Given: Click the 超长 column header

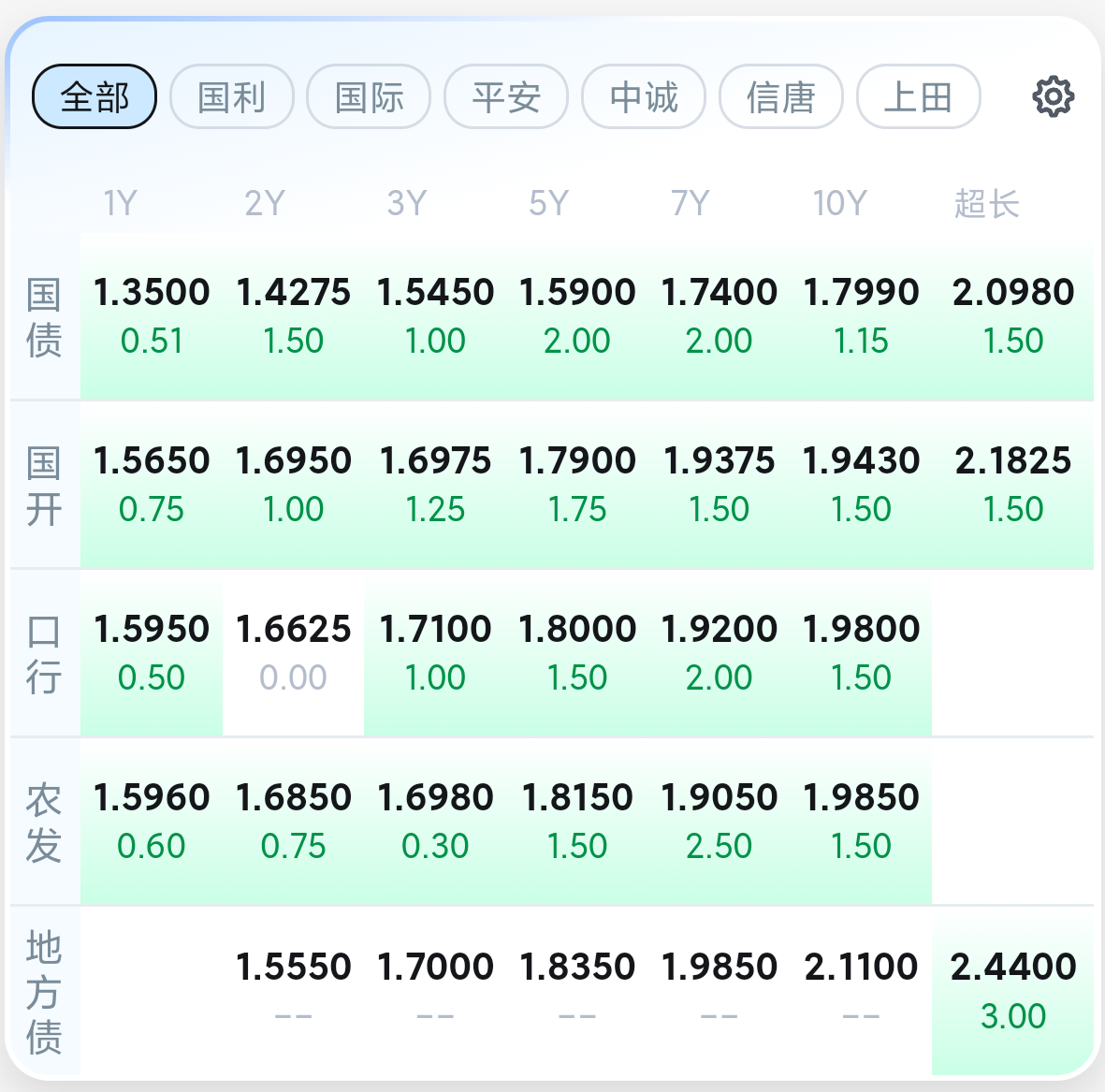Looking at the screenshot, I should pos(986,203).
